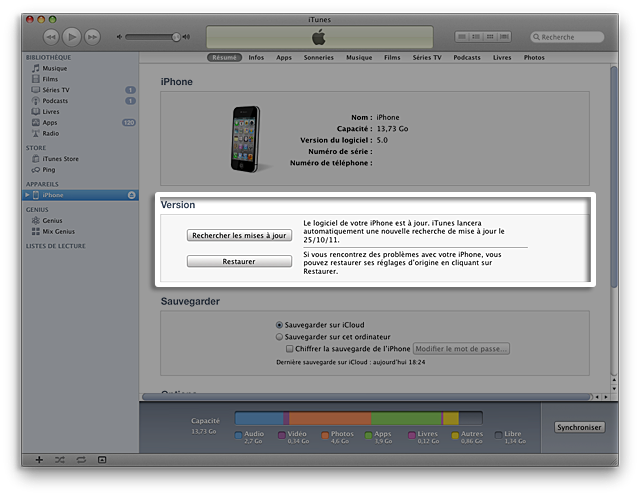
Task: Select Sauvegarder sur cet ordinateur radio
Action: (x=279, y=337)
